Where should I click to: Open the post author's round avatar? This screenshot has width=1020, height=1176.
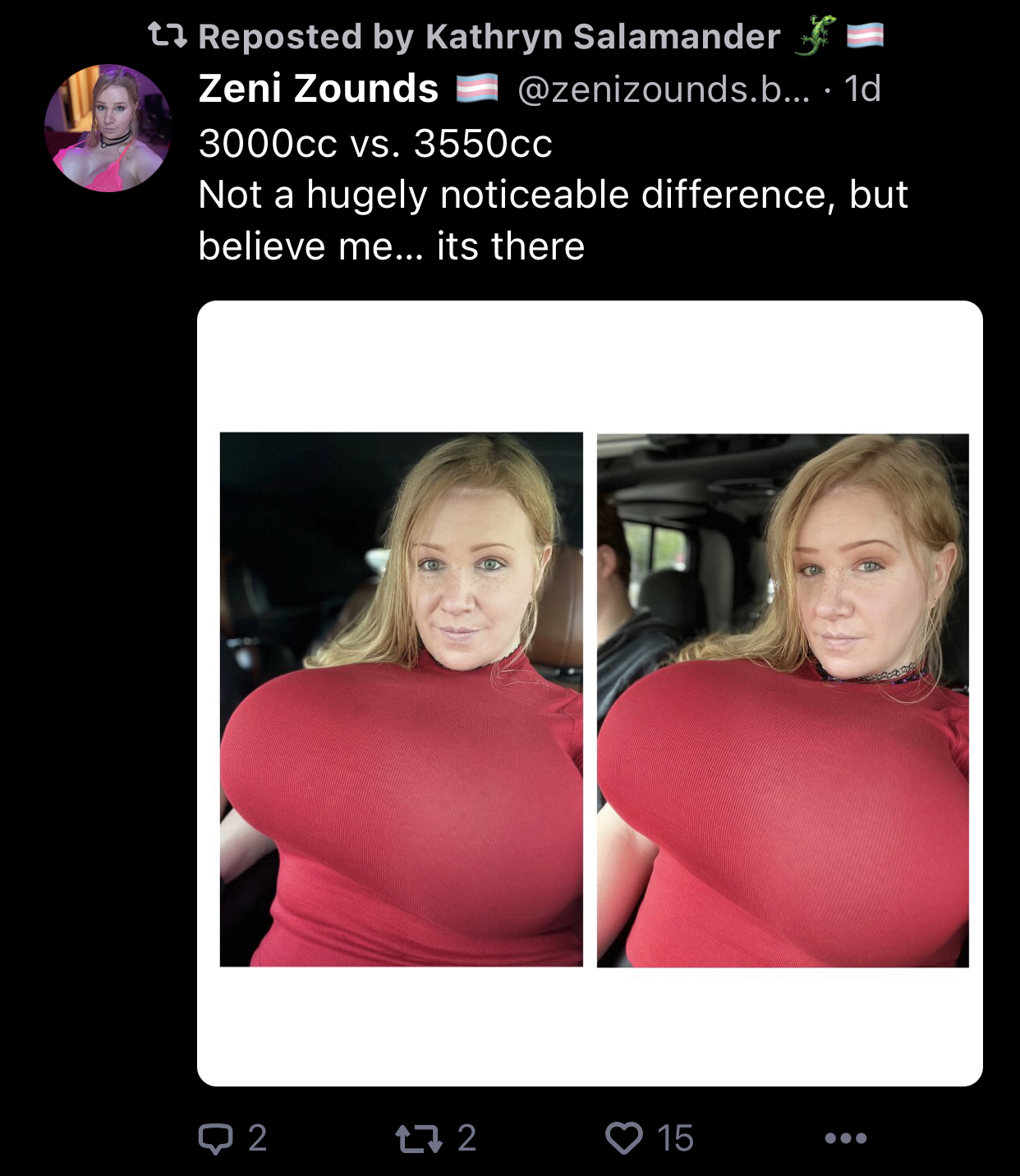[108, 128]
